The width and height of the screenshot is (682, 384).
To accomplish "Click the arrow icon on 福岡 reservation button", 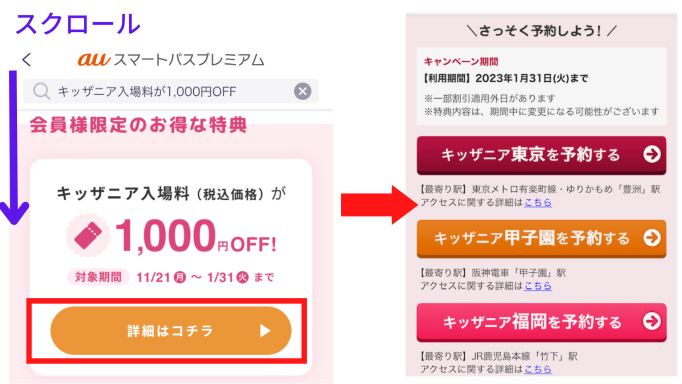I will (652, 321).
